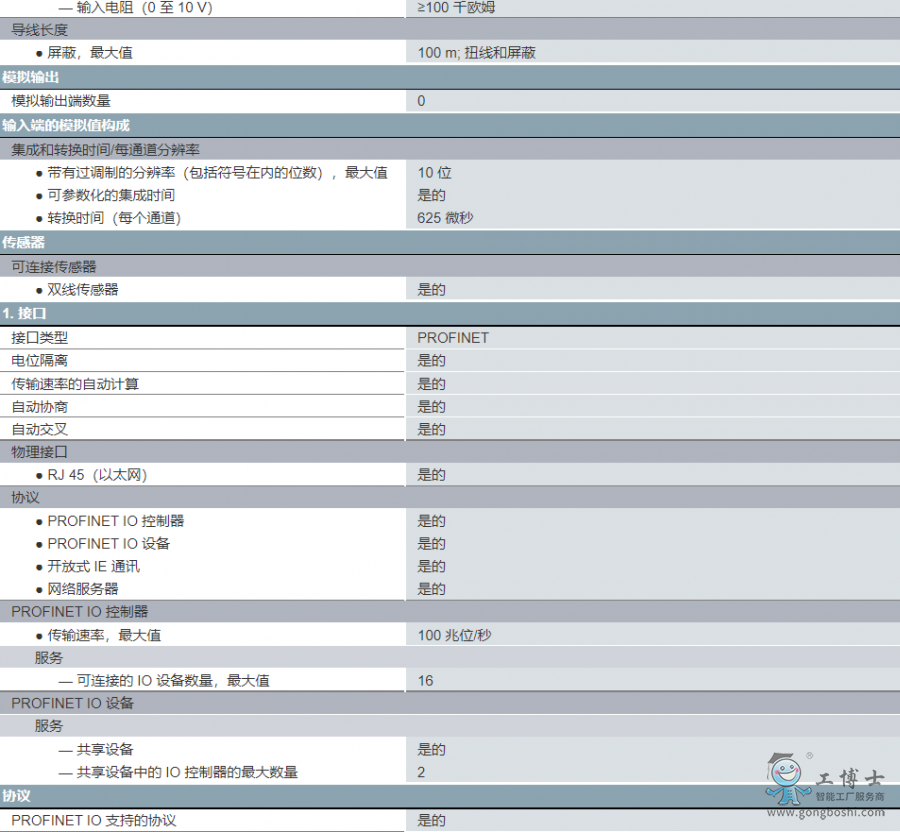Select the '模拟输出端数量' row label

61,101
